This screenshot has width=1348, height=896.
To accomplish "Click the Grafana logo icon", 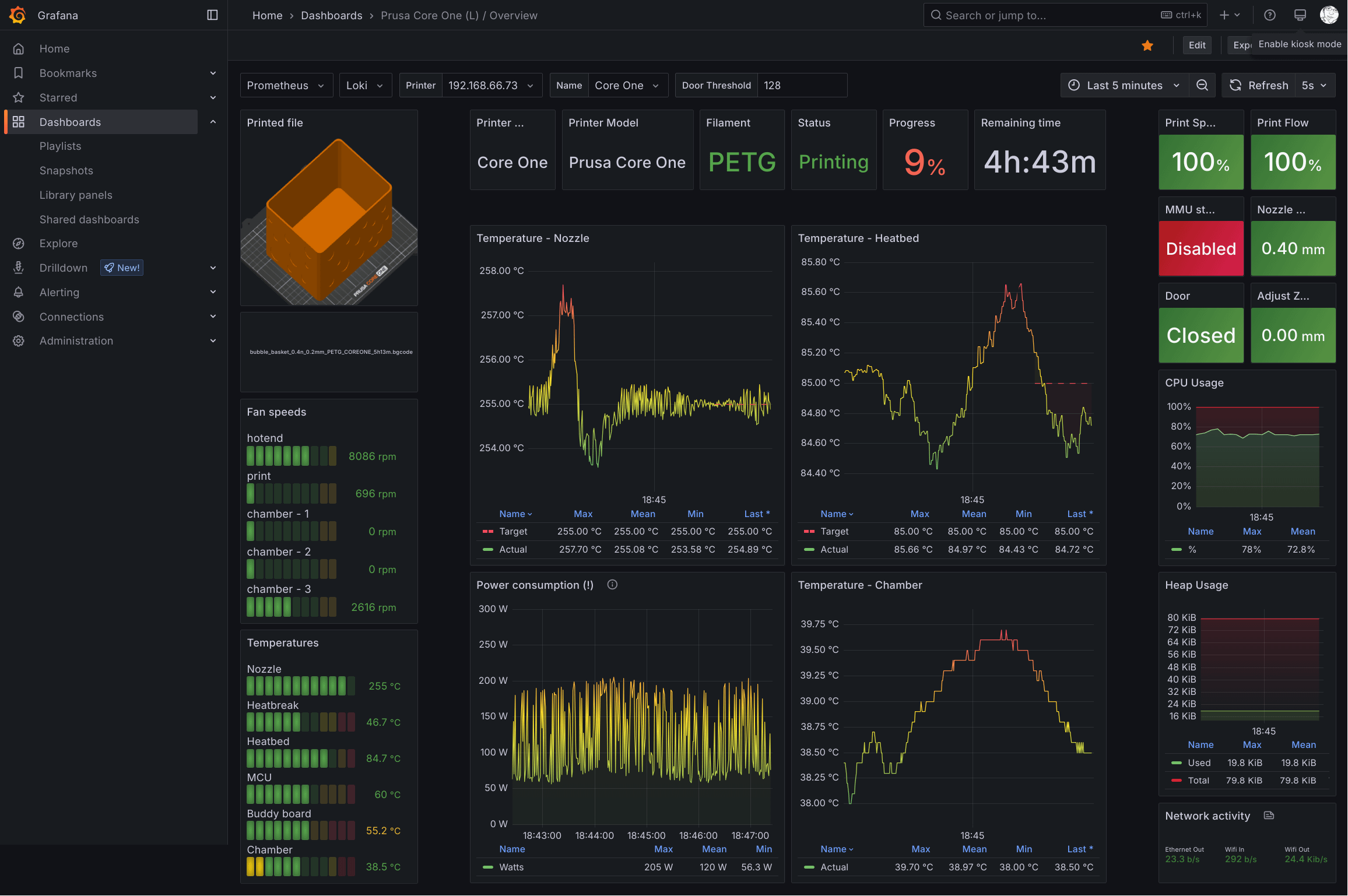I will click(x=18, y=15).
